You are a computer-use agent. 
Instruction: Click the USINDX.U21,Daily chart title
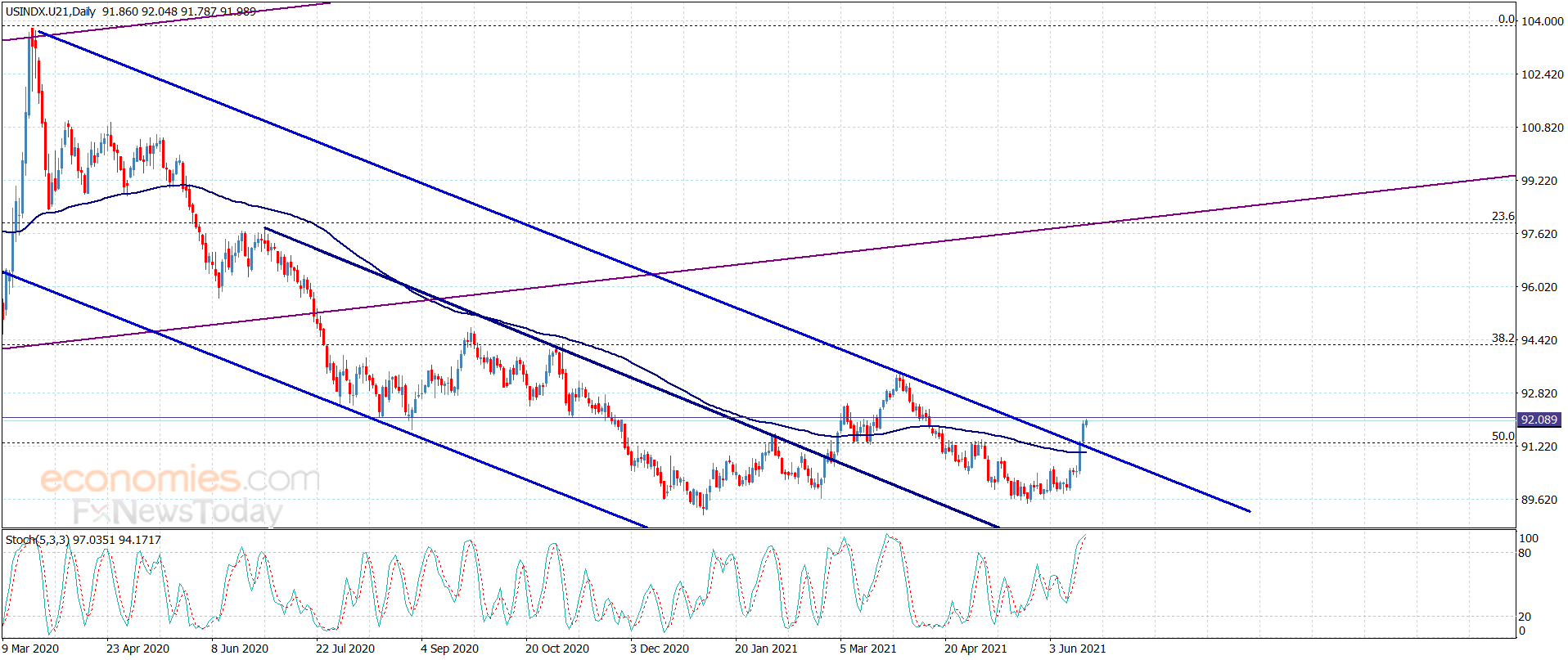51,11
